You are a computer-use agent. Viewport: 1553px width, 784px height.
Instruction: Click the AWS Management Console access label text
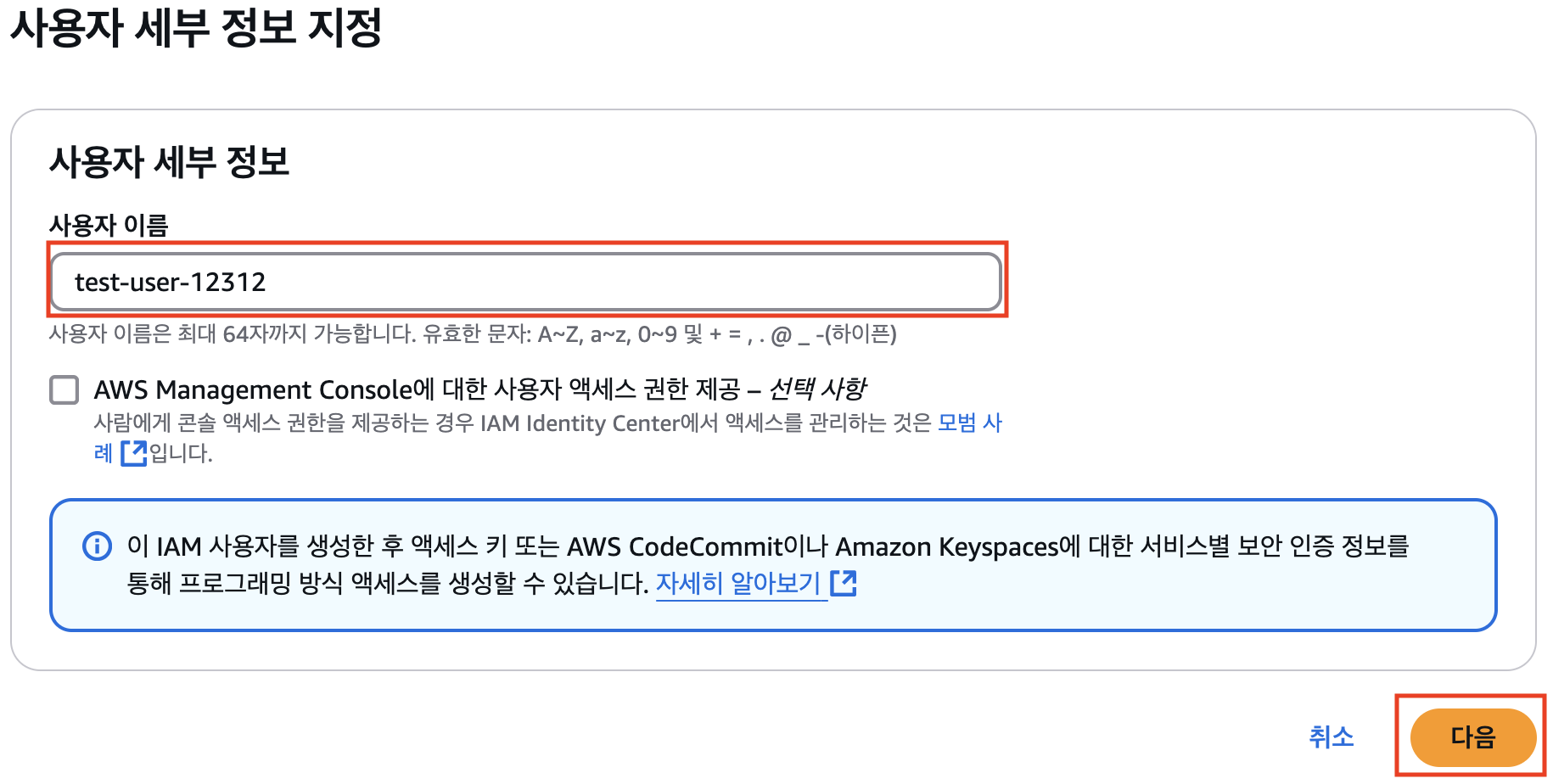(x=416, y=389)
